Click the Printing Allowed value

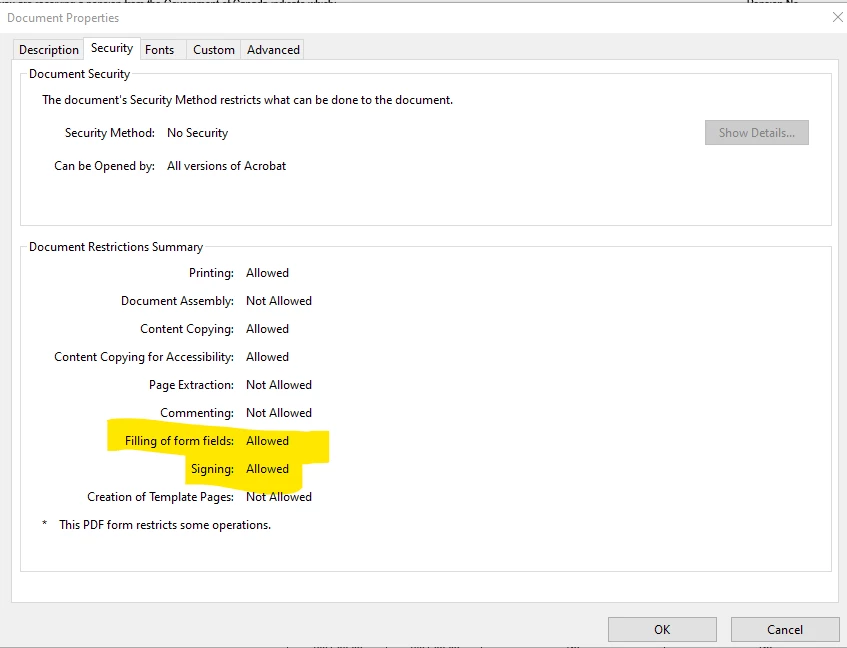[x=267, y=273]
